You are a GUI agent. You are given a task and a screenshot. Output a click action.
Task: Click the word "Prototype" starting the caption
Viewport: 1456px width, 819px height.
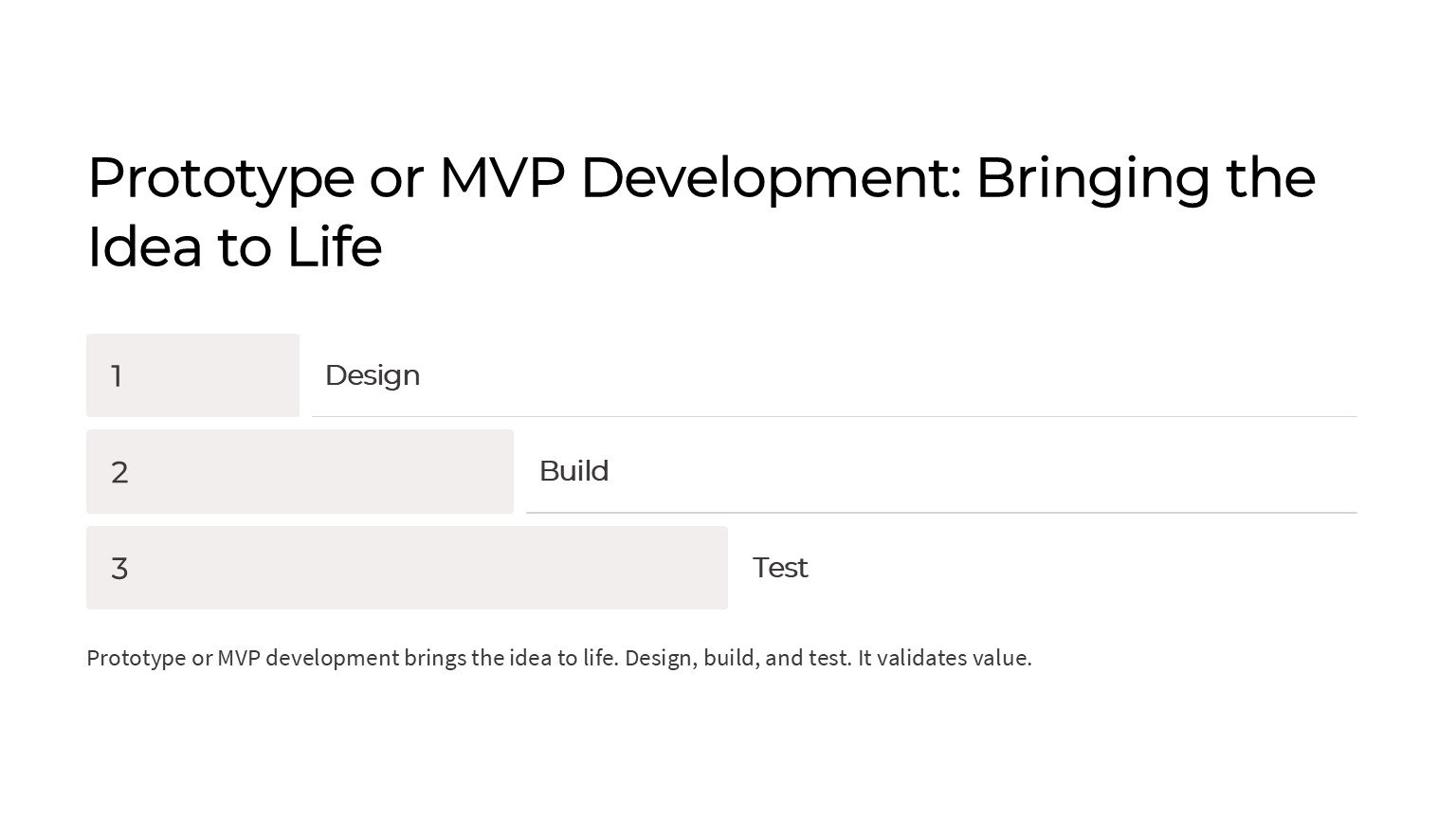[136, 658]
